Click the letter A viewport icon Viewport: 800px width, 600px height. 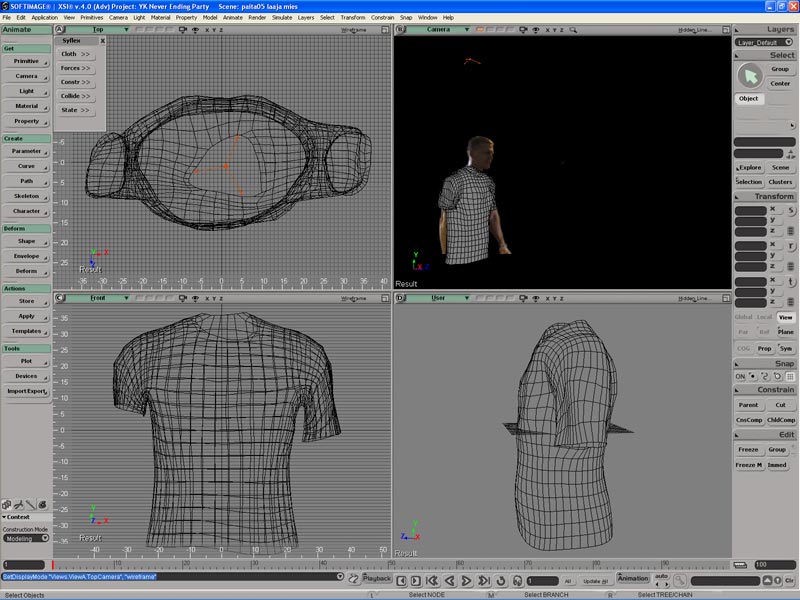(x=60, y=30)
